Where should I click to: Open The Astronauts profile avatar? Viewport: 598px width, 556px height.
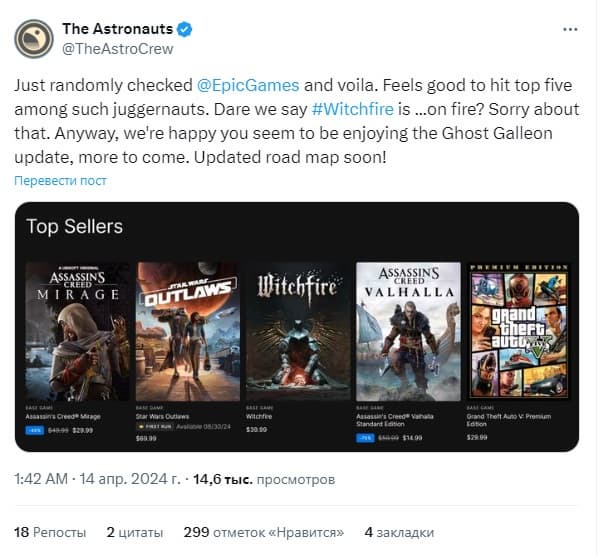coord(34,39)
